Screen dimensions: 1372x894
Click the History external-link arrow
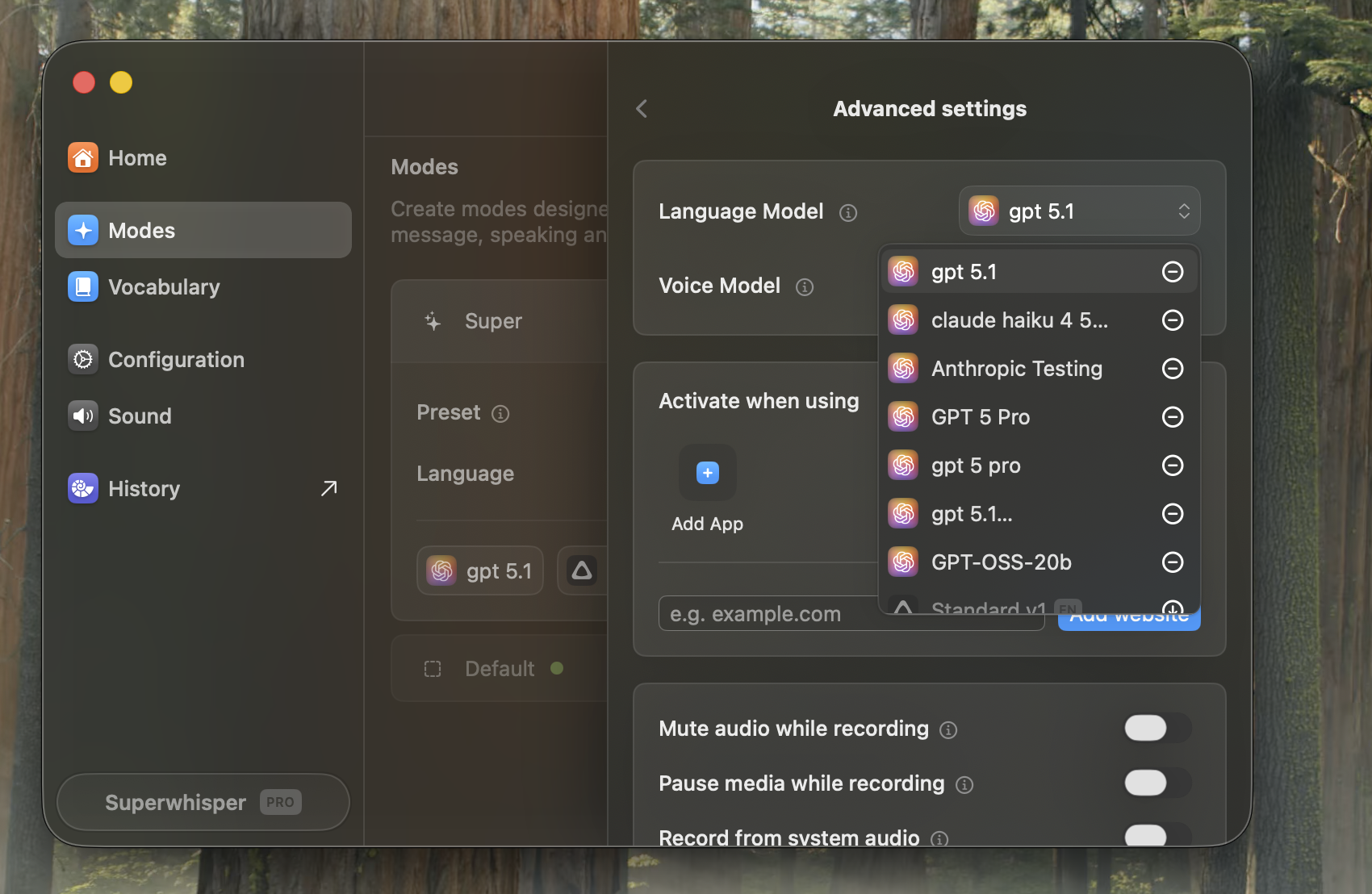coord(328,488)
